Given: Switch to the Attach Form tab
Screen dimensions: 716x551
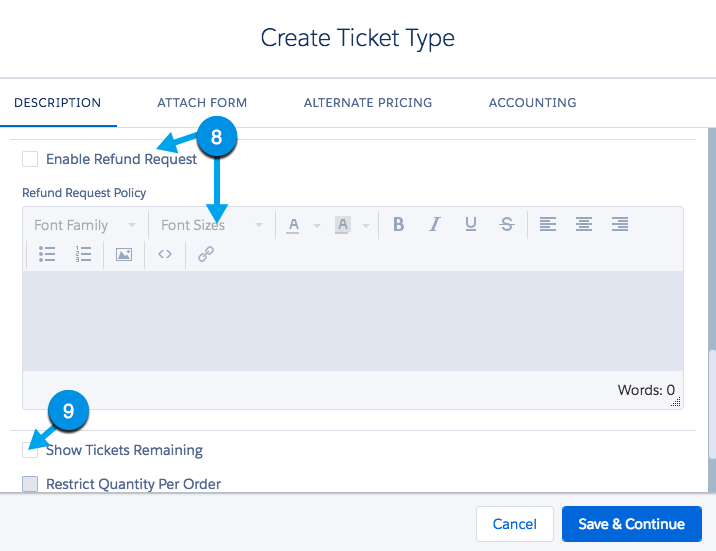Looking at the screenshot, I should pos(202,103).
